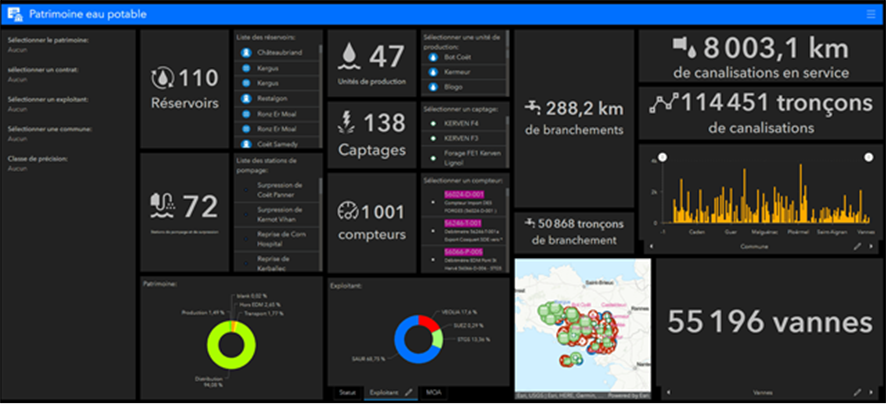Click the pumping stations icon beside 72
The image size is (886, 413).
click(162, 207)
